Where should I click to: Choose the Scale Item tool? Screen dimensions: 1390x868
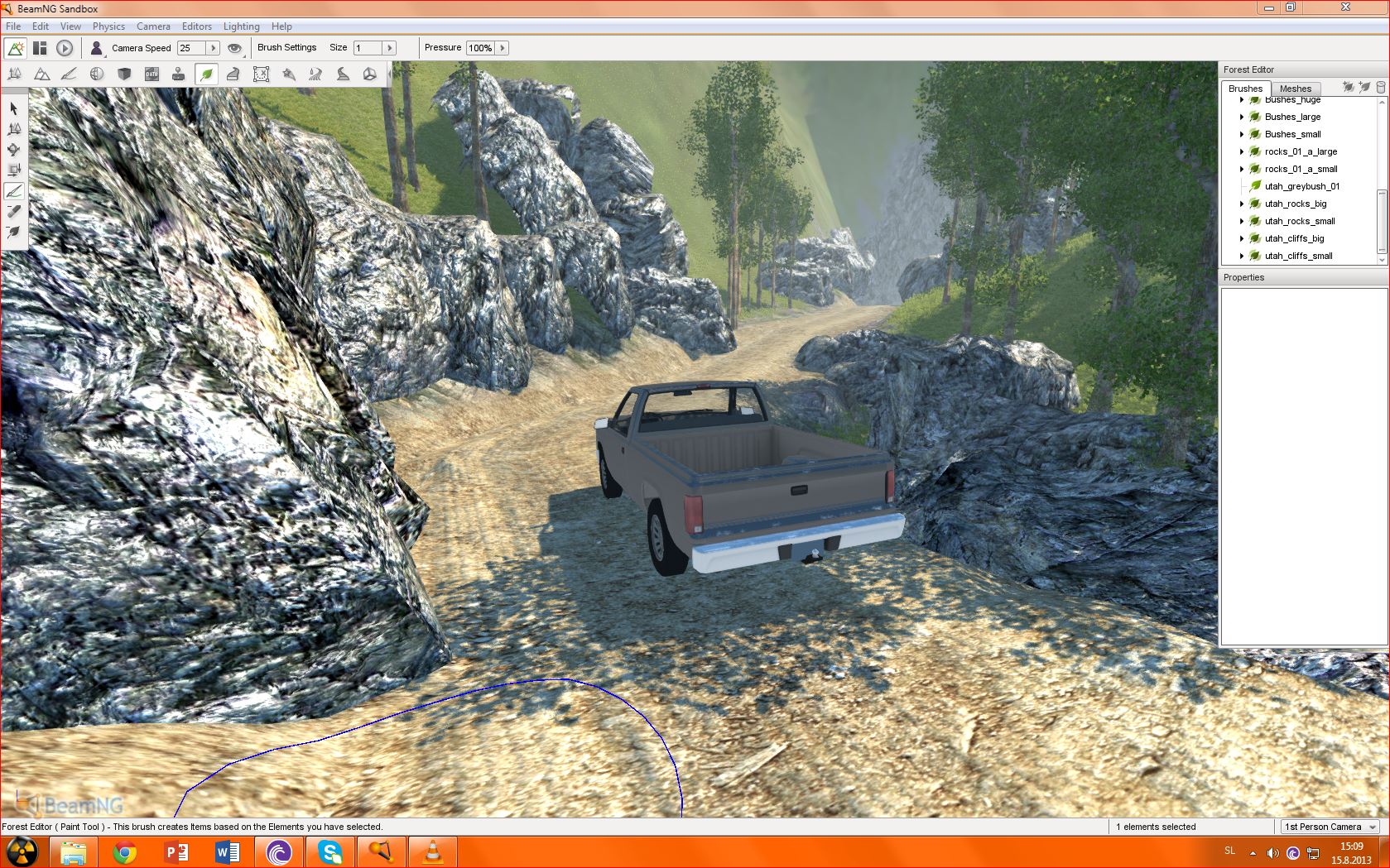pos(14,170)
